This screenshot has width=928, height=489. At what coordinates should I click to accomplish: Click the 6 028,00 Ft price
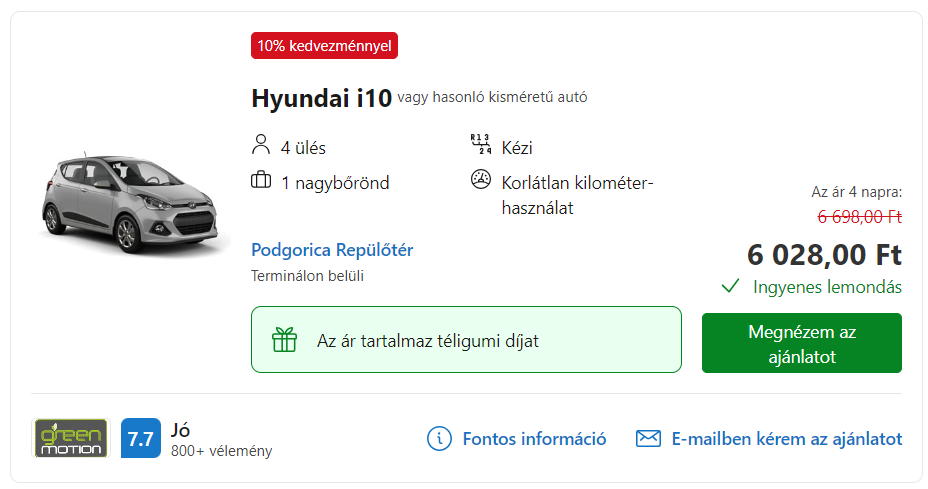coord(824,255)
